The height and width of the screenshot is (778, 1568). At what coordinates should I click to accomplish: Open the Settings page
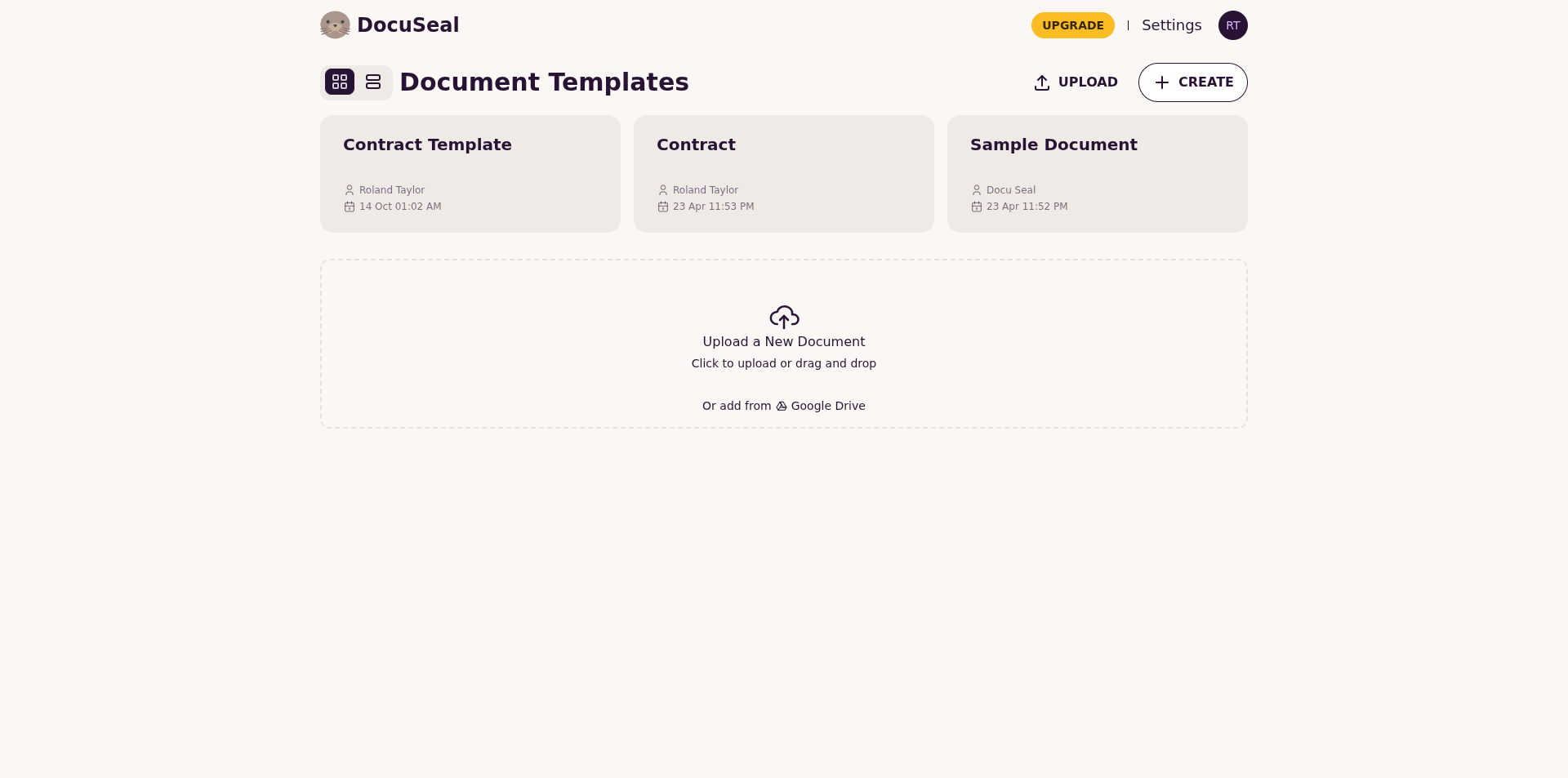1171,25
